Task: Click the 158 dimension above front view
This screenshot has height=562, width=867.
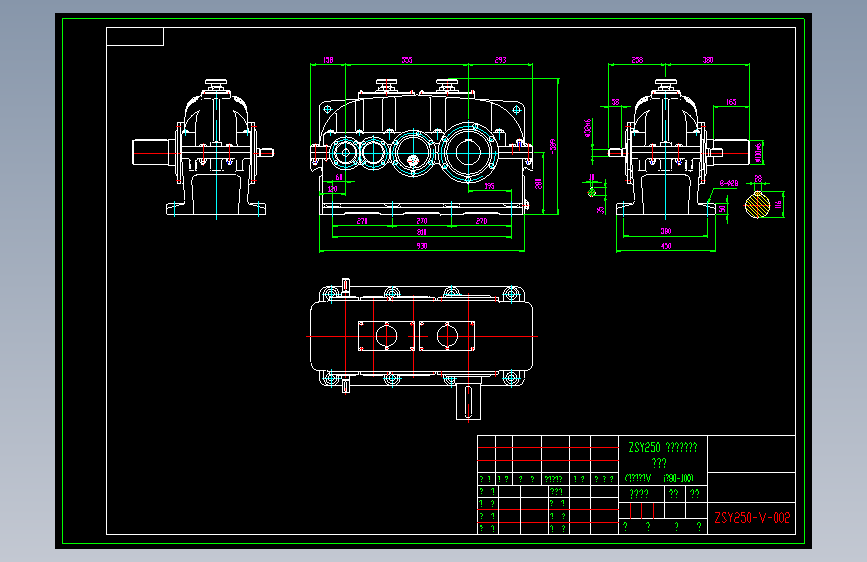Action: coord(328,60)
